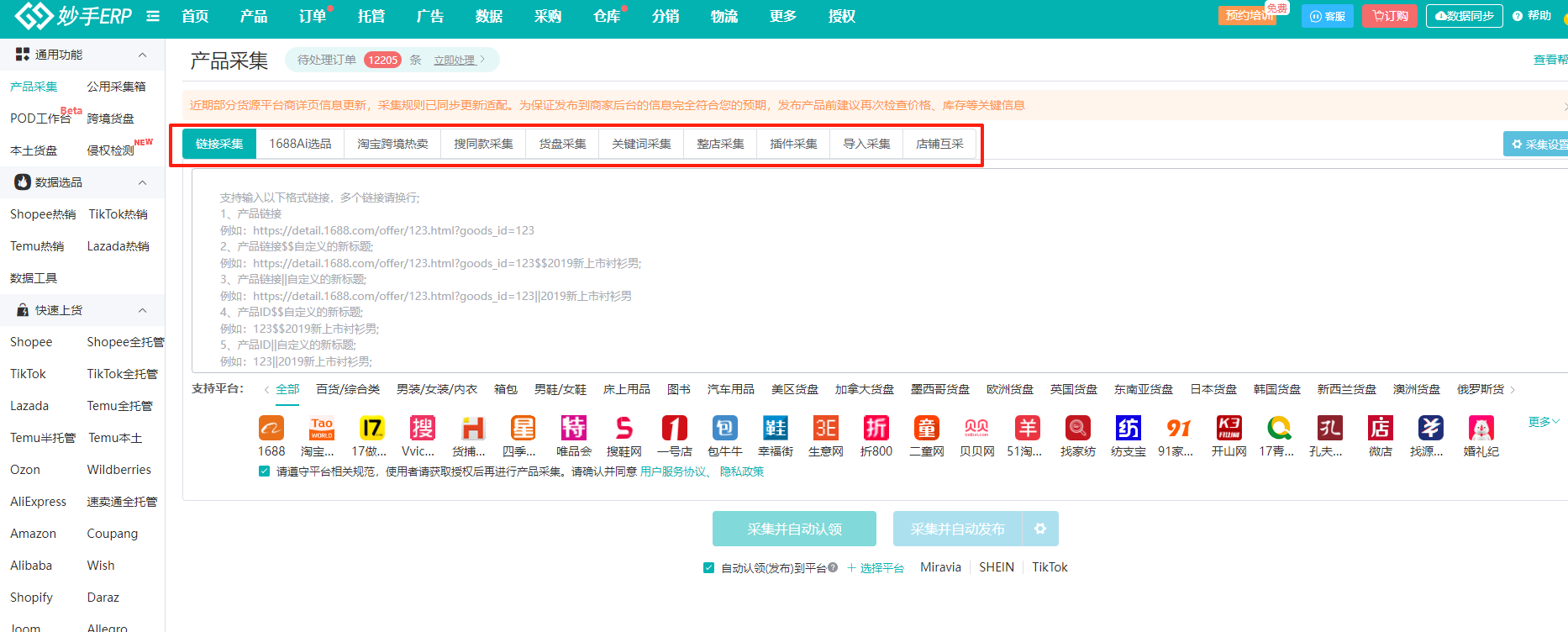Switch to the 关键词采集 tab
Image resolution: width=1568 pixels, height=632 pixels.
pyautogui.click(x=641, y=144)
